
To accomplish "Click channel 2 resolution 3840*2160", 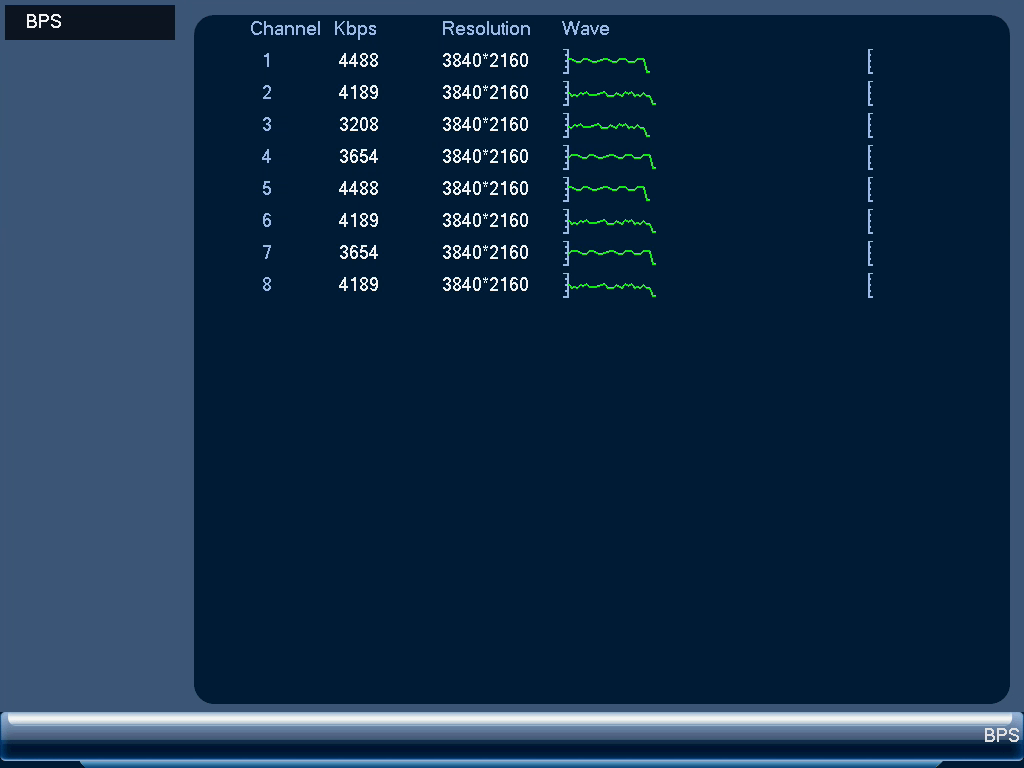I will (x=485, y=93).
